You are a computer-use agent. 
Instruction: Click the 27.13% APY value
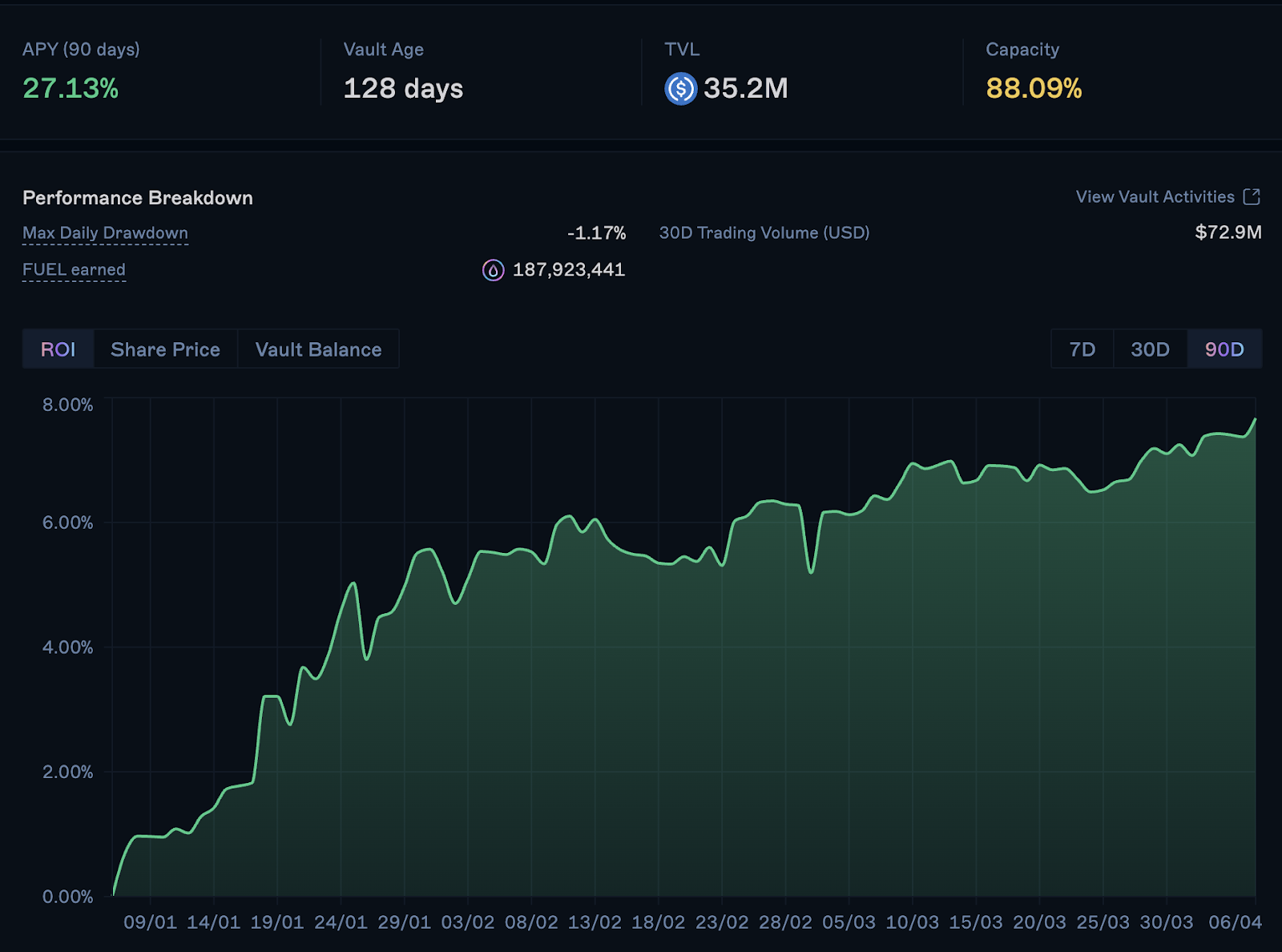(71, 88)
